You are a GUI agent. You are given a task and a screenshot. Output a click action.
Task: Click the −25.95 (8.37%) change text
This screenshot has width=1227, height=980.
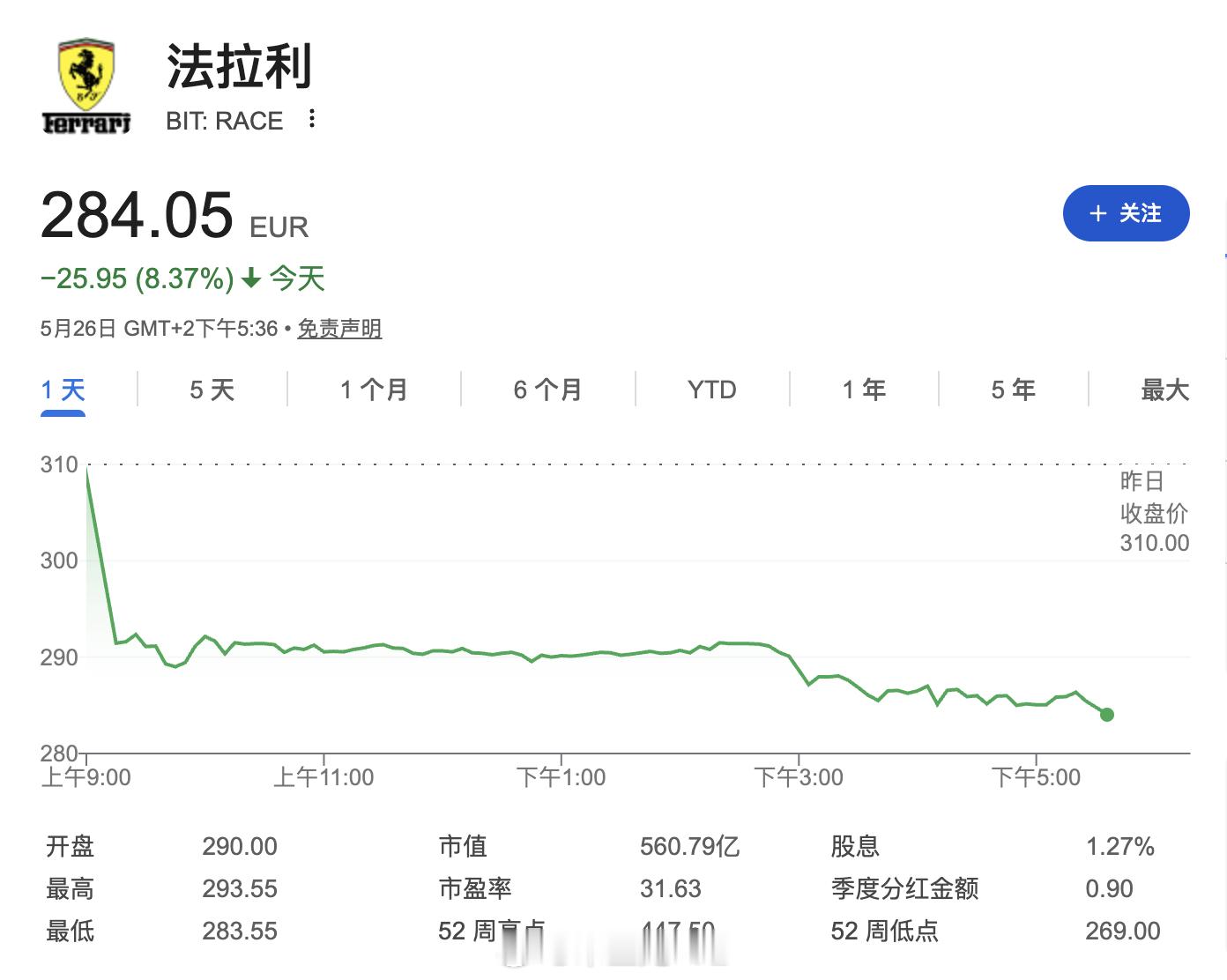tap(138, 278)
